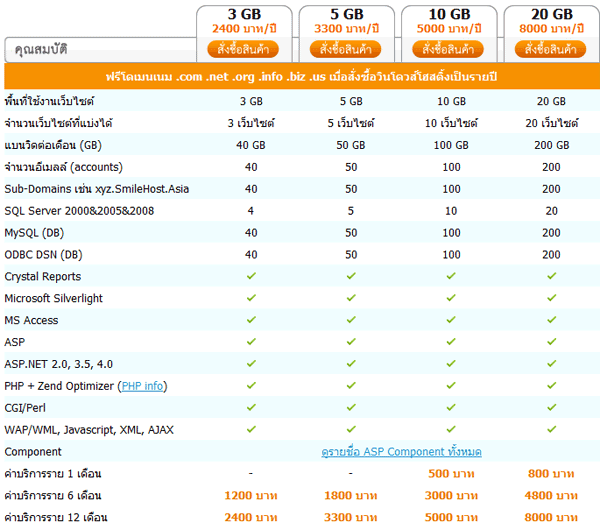Open the ASP Component list link

tap(401, 452)
